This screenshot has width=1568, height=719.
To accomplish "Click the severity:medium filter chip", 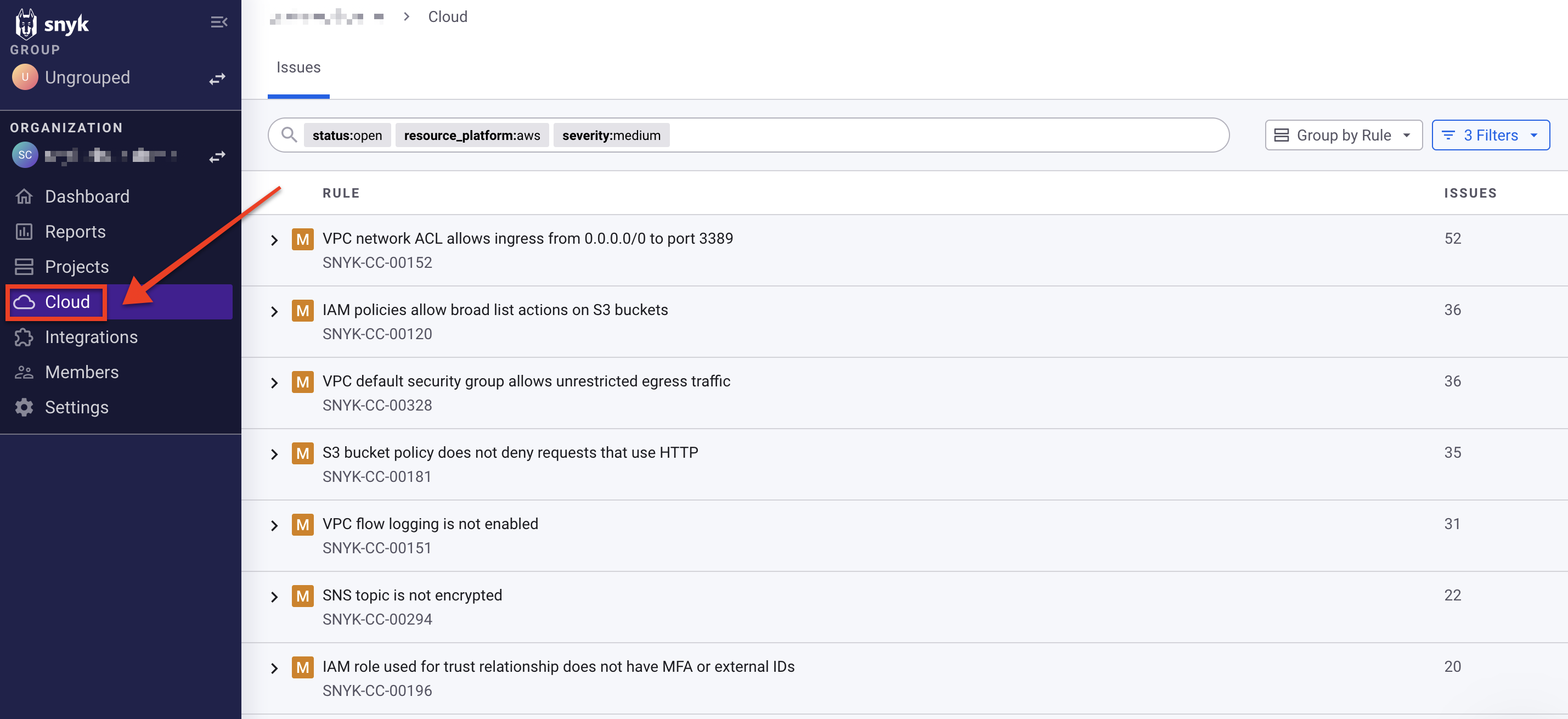I will [x=611, y=135].
